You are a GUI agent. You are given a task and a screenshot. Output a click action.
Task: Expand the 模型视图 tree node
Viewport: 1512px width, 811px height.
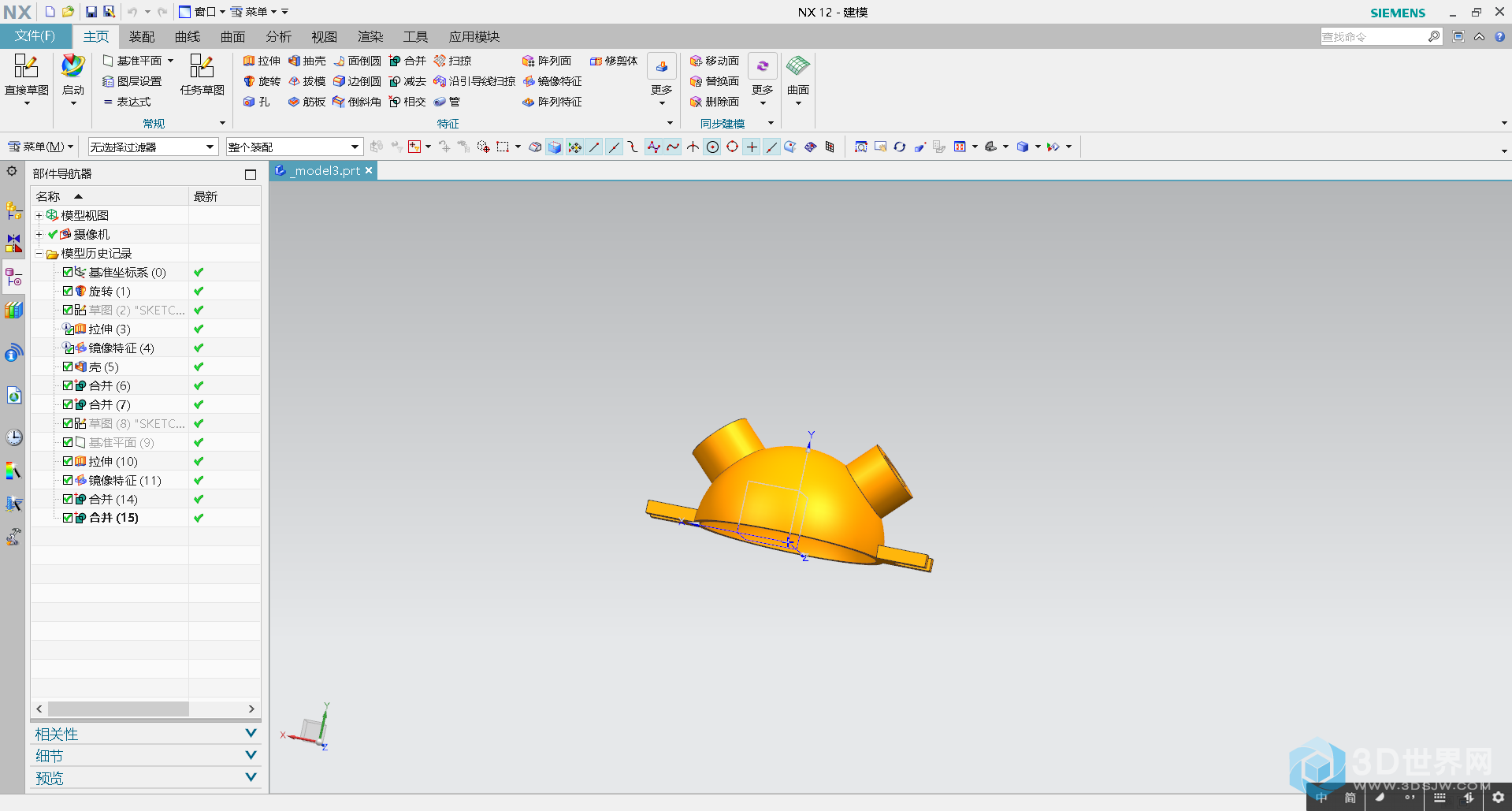(x=39, y=215)
